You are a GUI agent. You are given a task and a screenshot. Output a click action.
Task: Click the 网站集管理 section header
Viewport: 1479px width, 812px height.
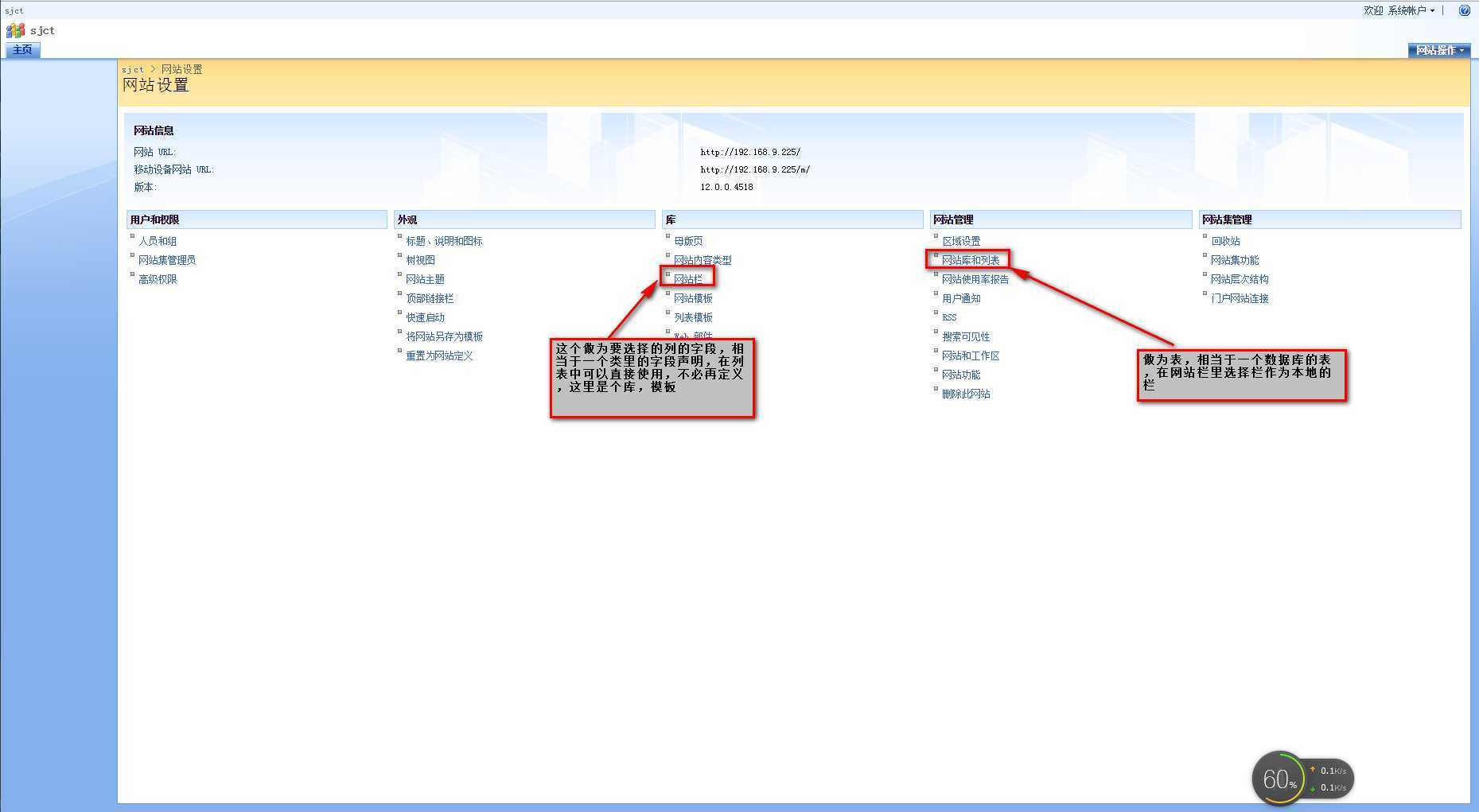pos(1330,220)
